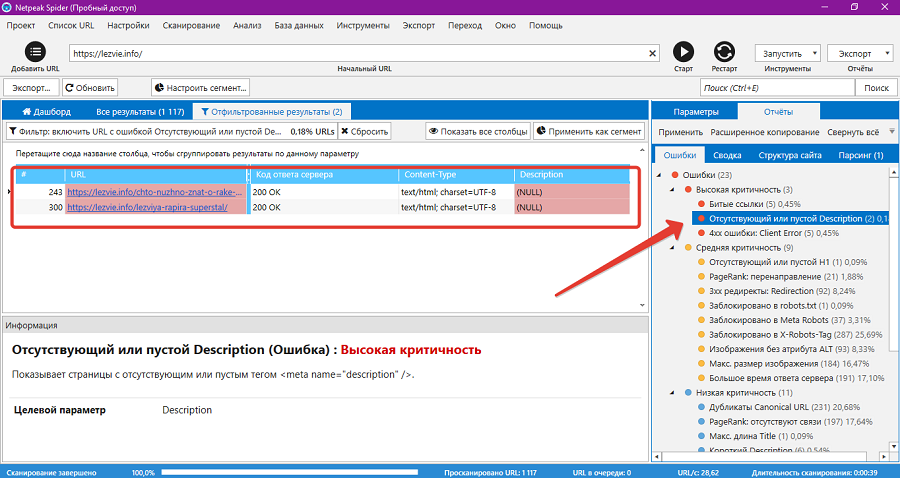Click Показать все столбцы button

click(x=478, y=131)
